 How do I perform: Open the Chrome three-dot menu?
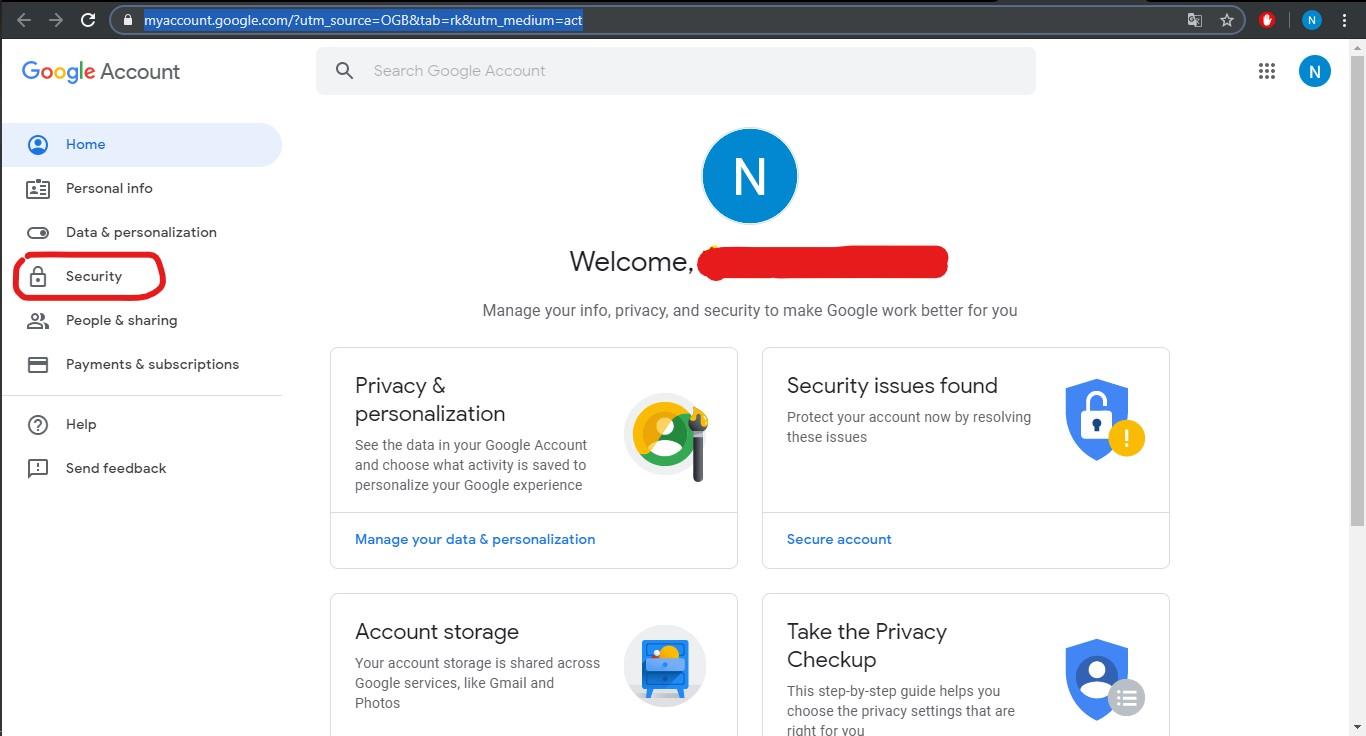point(1344,20)
